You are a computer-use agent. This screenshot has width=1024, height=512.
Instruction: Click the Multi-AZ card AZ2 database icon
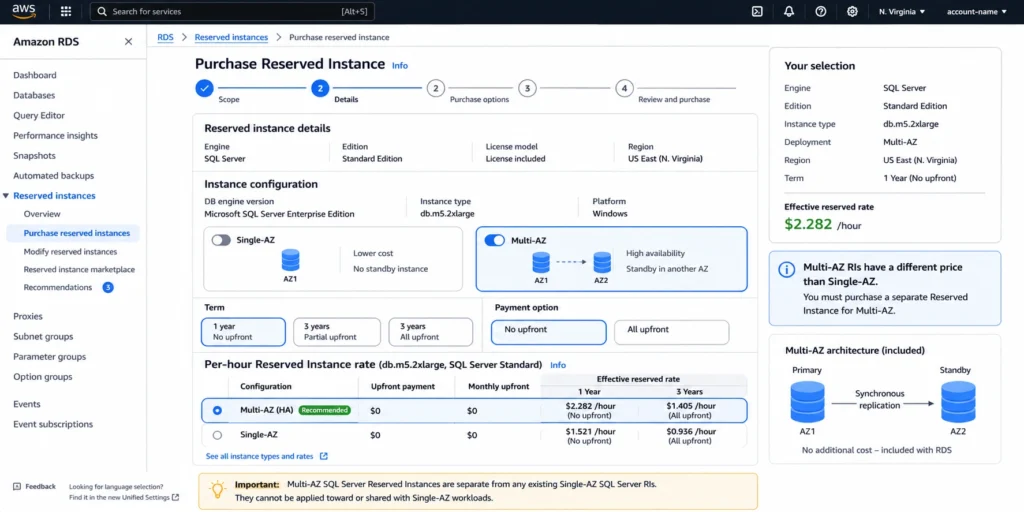602,263
